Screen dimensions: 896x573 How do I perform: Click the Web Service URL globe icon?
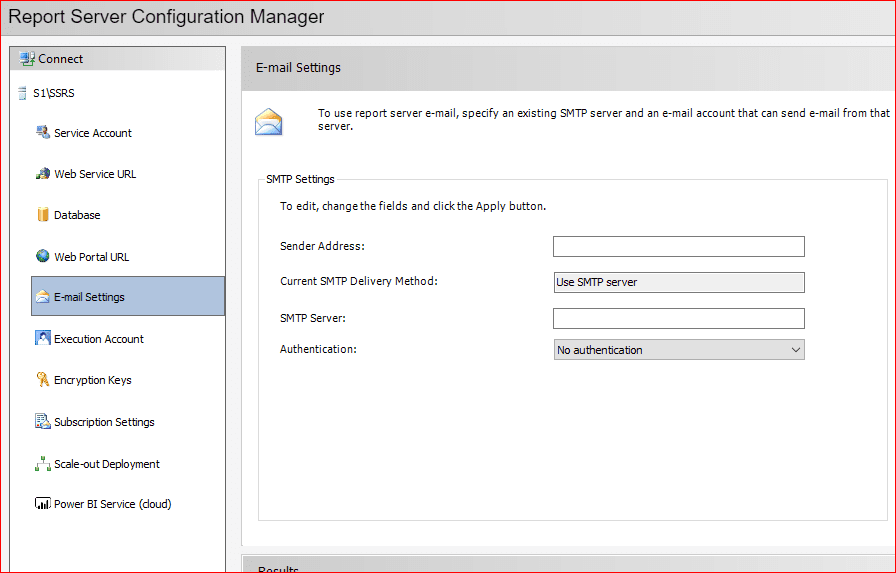(x=43, y=174)
